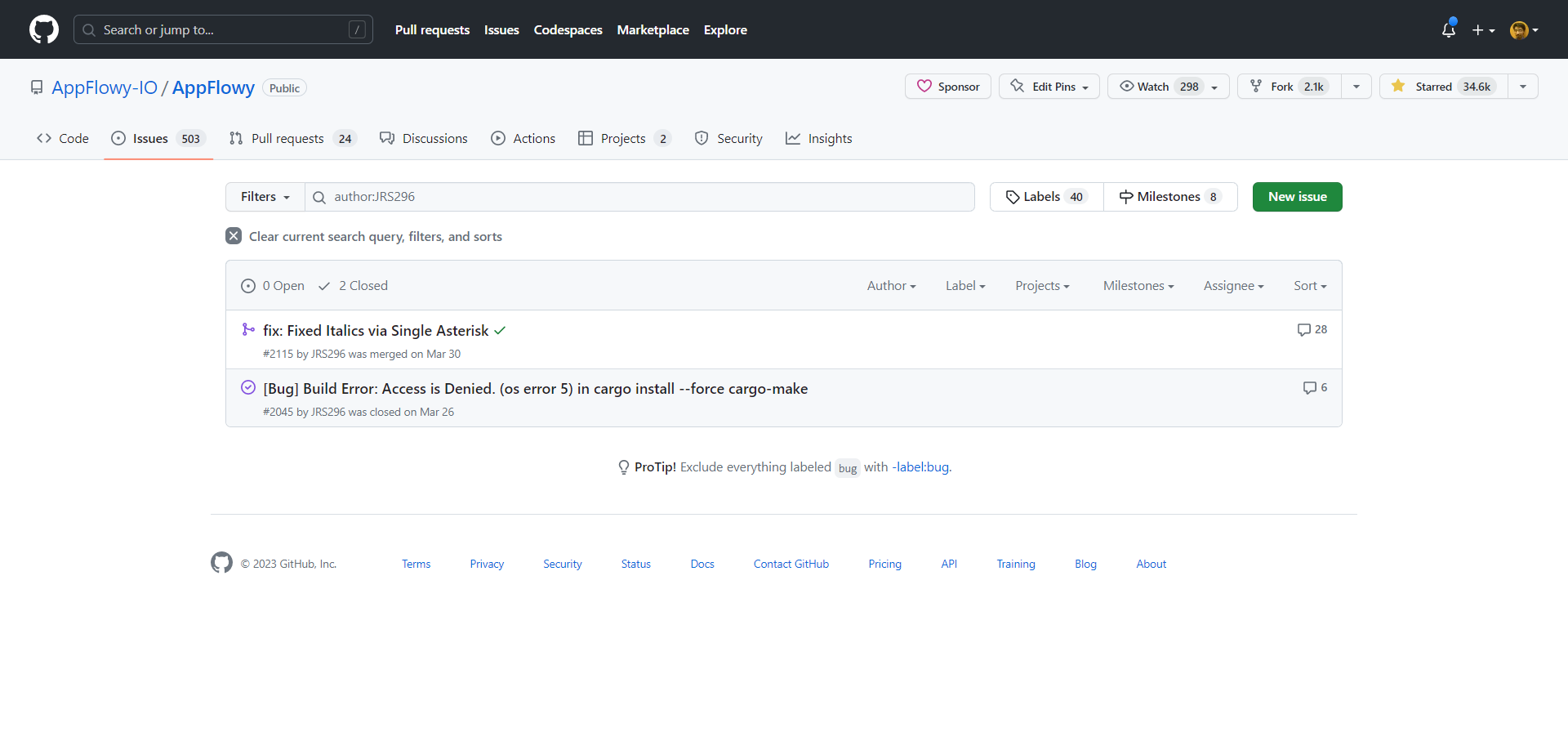1568x732 pixels.
Task: Open the Milestones list
Action: [x=1170, y=197]
